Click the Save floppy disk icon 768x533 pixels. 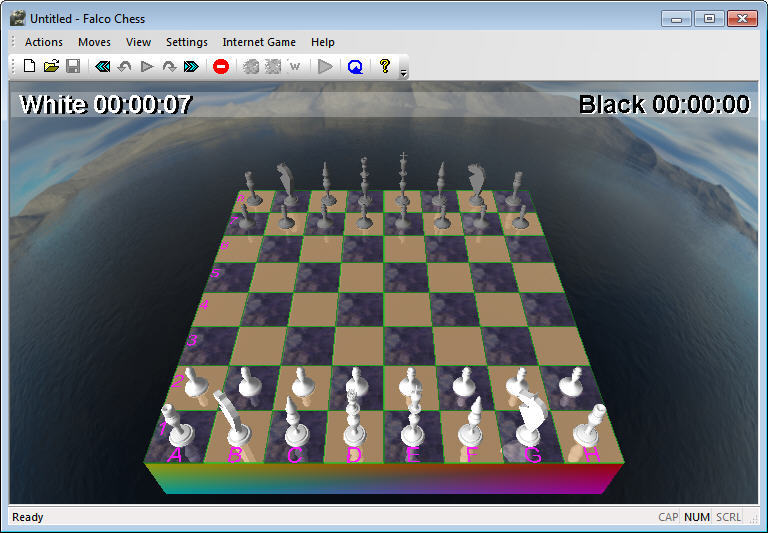[73, 66]
